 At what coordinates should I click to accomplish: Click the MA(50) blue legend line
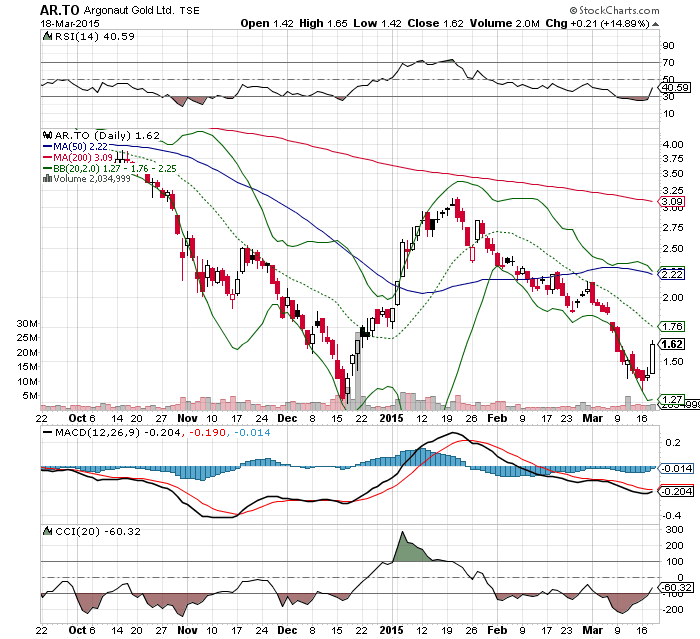tap(47, 146)
